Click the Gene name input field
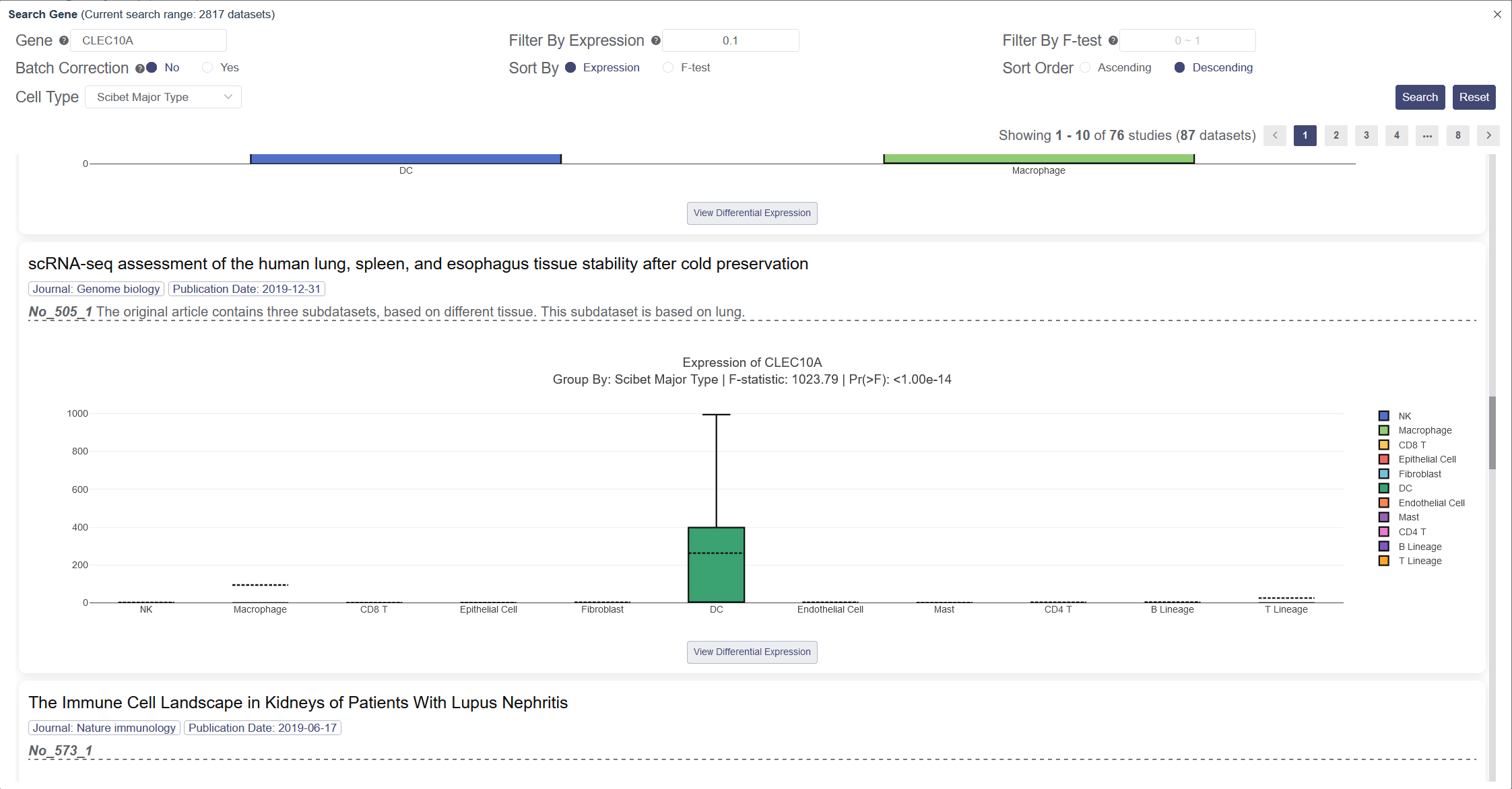The height and width of the screenshot is (789, 1512). click(148, 40)
